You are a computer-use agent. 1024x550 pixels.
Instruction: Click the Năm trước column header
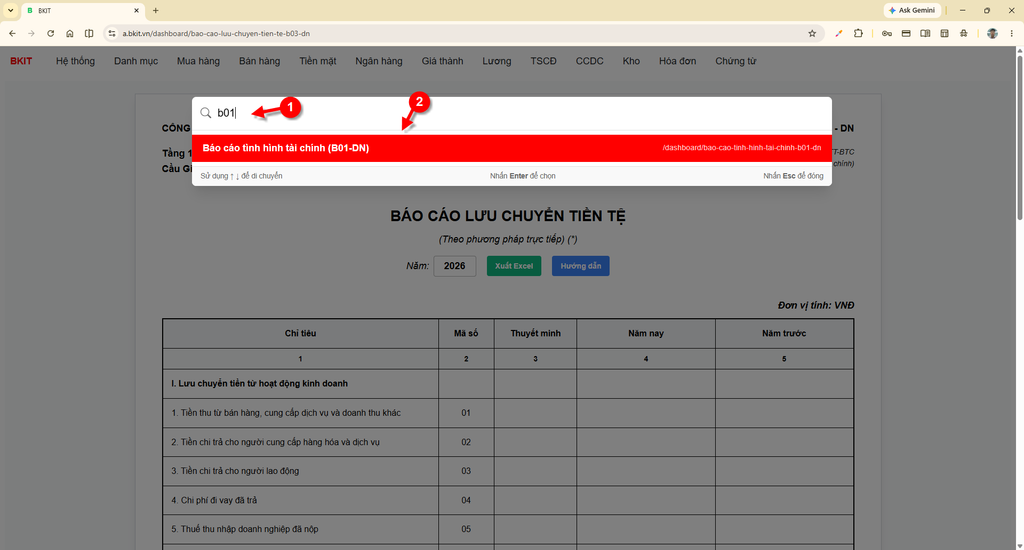784,333
